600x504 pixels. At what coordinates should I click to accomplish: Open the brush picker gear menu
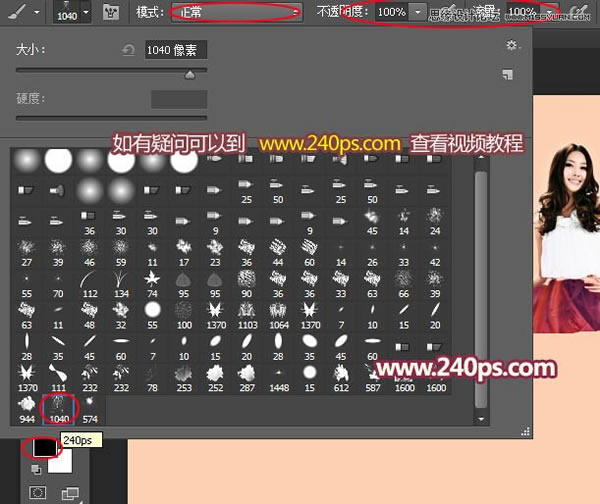click(x=512, y=46)
